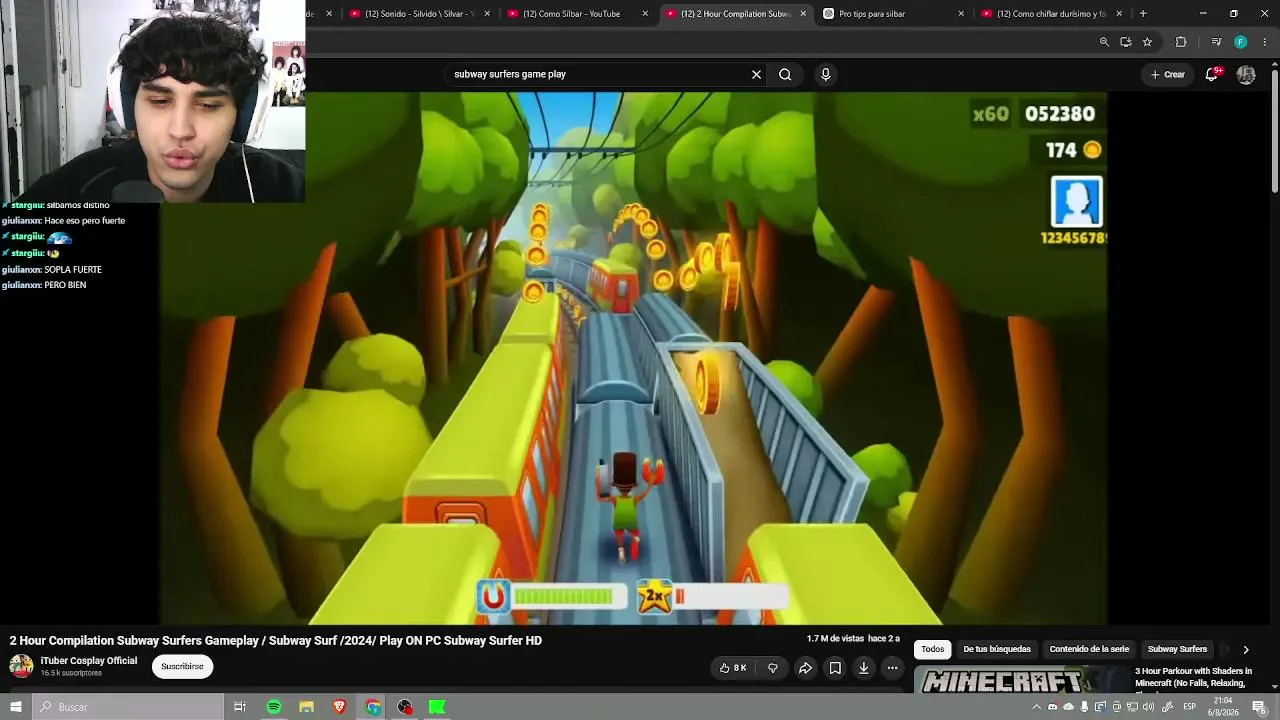Click the chat message 'PERO BIEN'
Screen dimensions: 1280x720
(65, 285)
